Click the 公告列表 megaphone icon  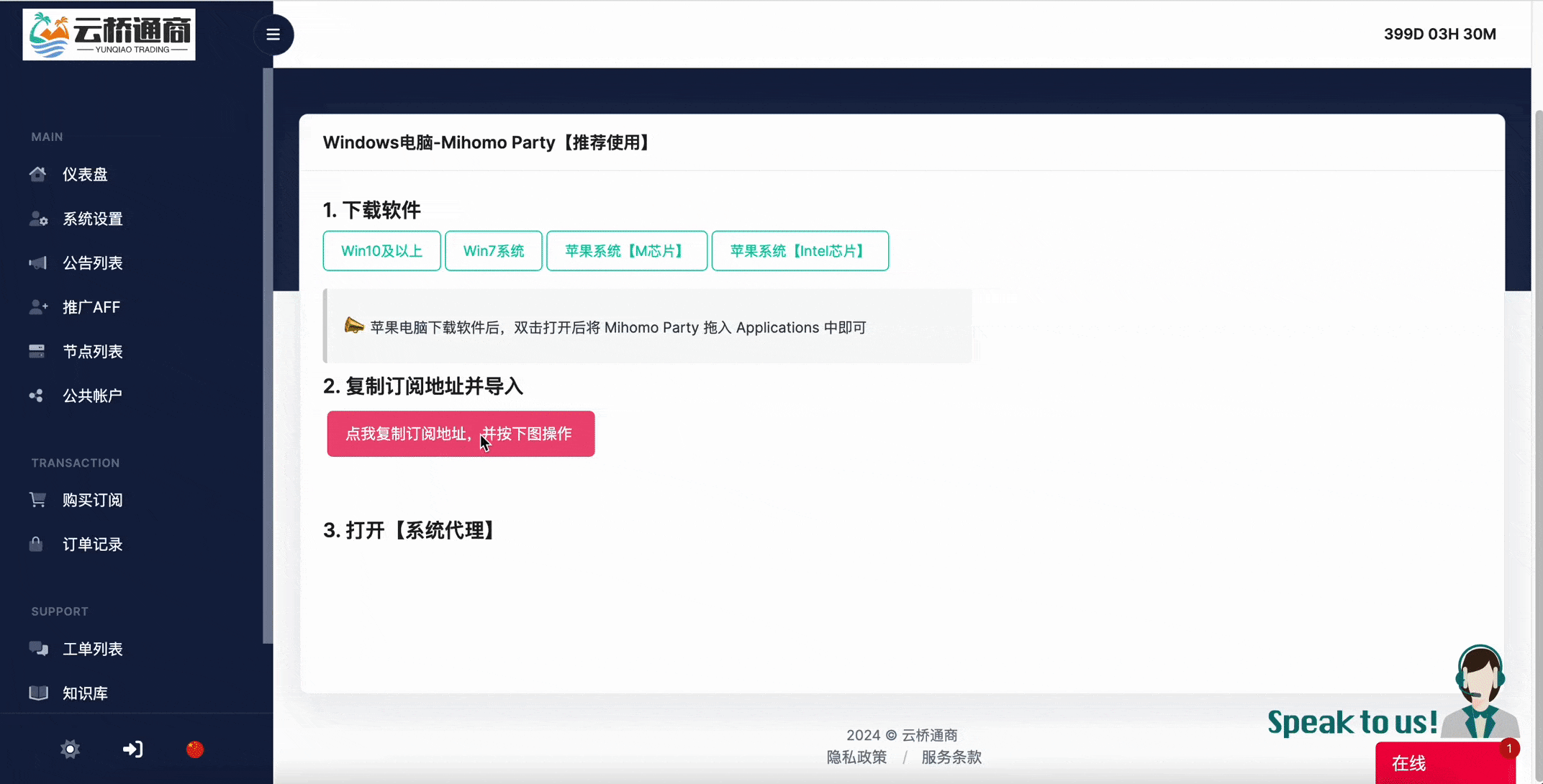(x=37, y=263)
